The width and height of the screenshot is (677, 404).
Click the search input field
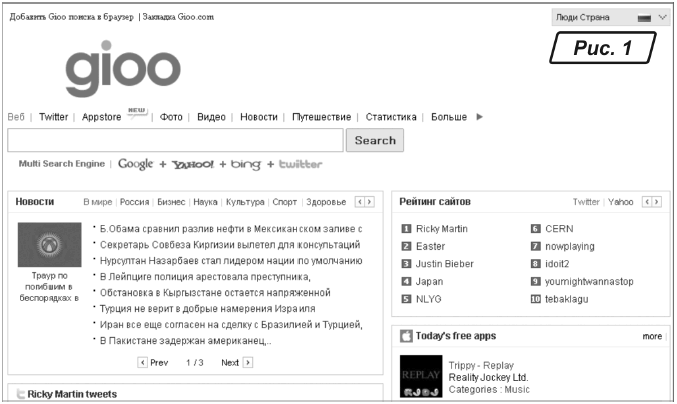coord(175,140)
